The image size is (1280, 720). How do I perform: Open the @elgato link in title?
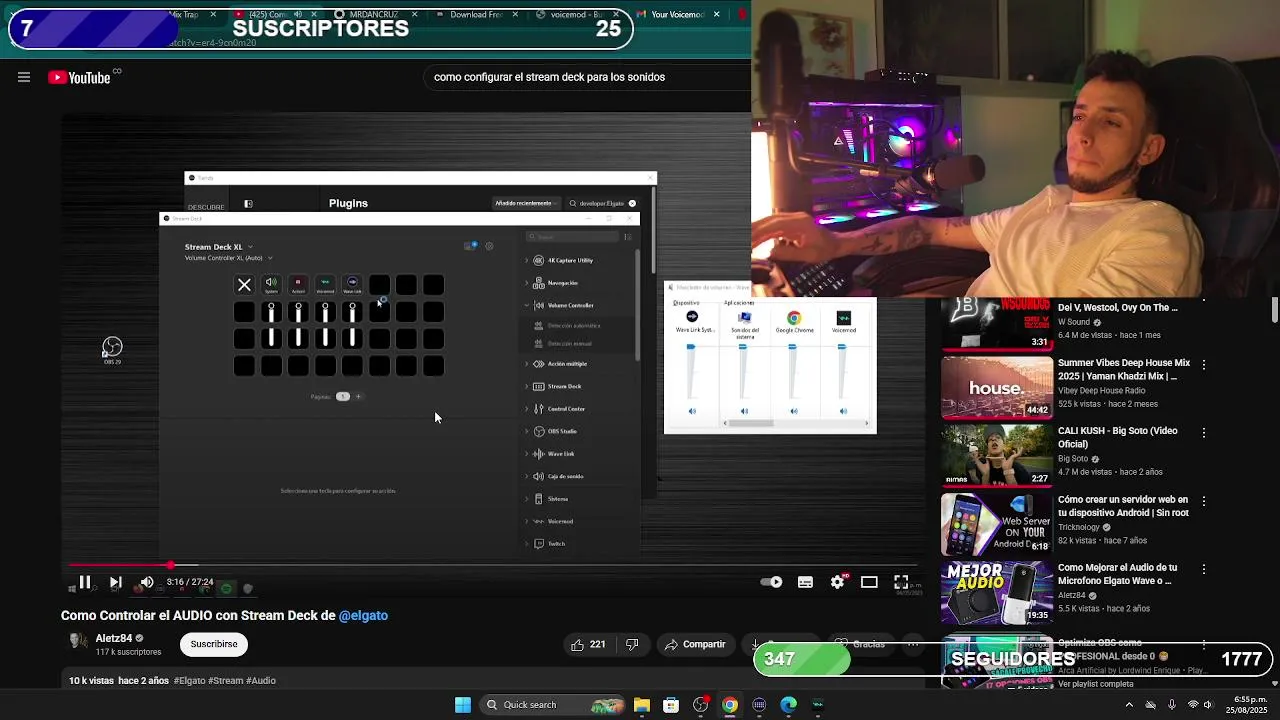[x=363, y=615]
